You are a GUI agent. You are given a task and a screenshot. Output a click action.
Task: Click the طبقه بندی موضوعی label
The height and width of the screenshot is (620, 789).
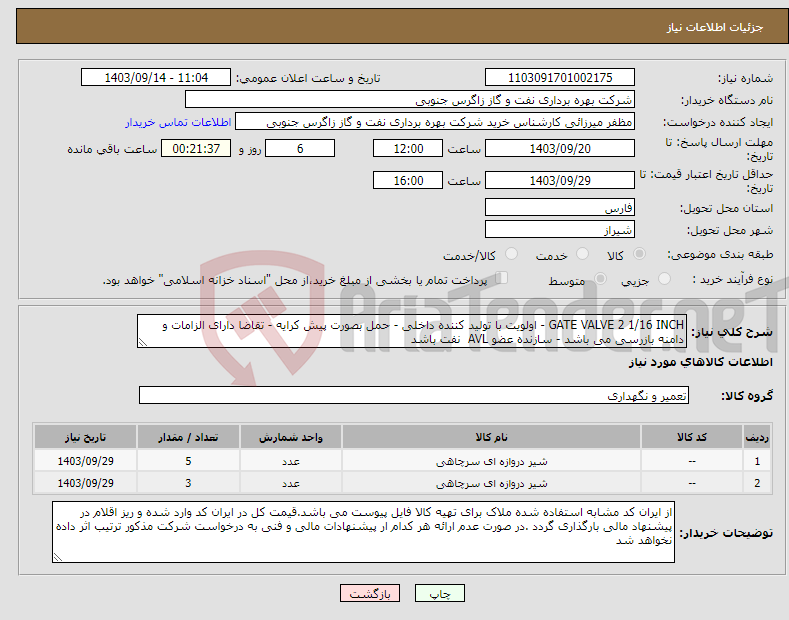[720, 254]
